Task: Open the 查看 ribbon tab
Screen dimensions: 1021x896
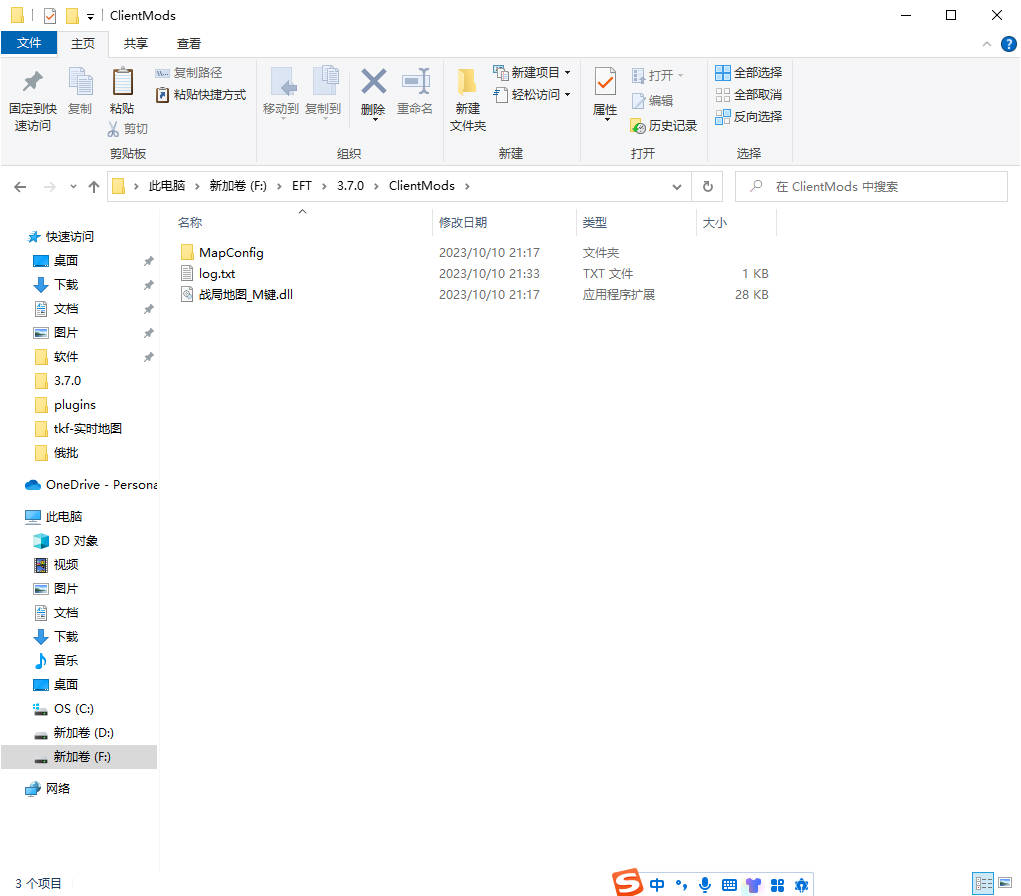Action: coord(188,44)
